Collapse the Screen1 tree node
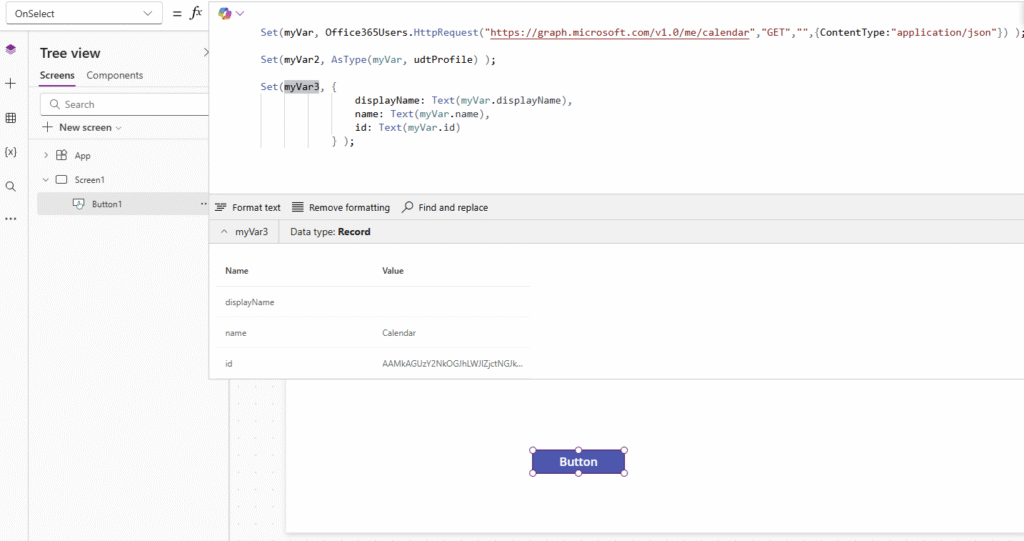Image resolution: width=1024 pixels, height=541 pixels. (46, 180)
